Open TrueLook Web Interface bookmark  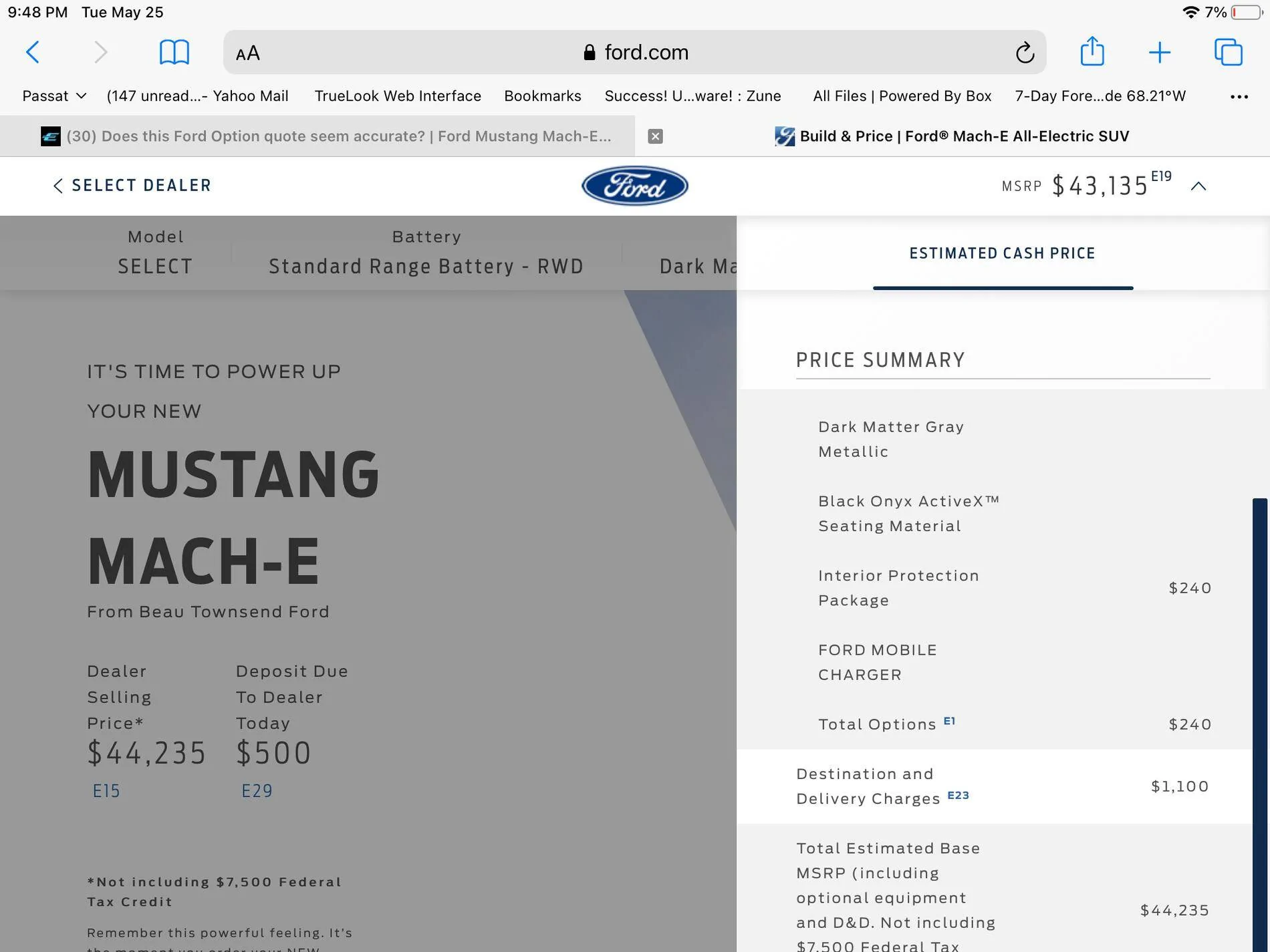pyautogui.click(x=398, y=96)
